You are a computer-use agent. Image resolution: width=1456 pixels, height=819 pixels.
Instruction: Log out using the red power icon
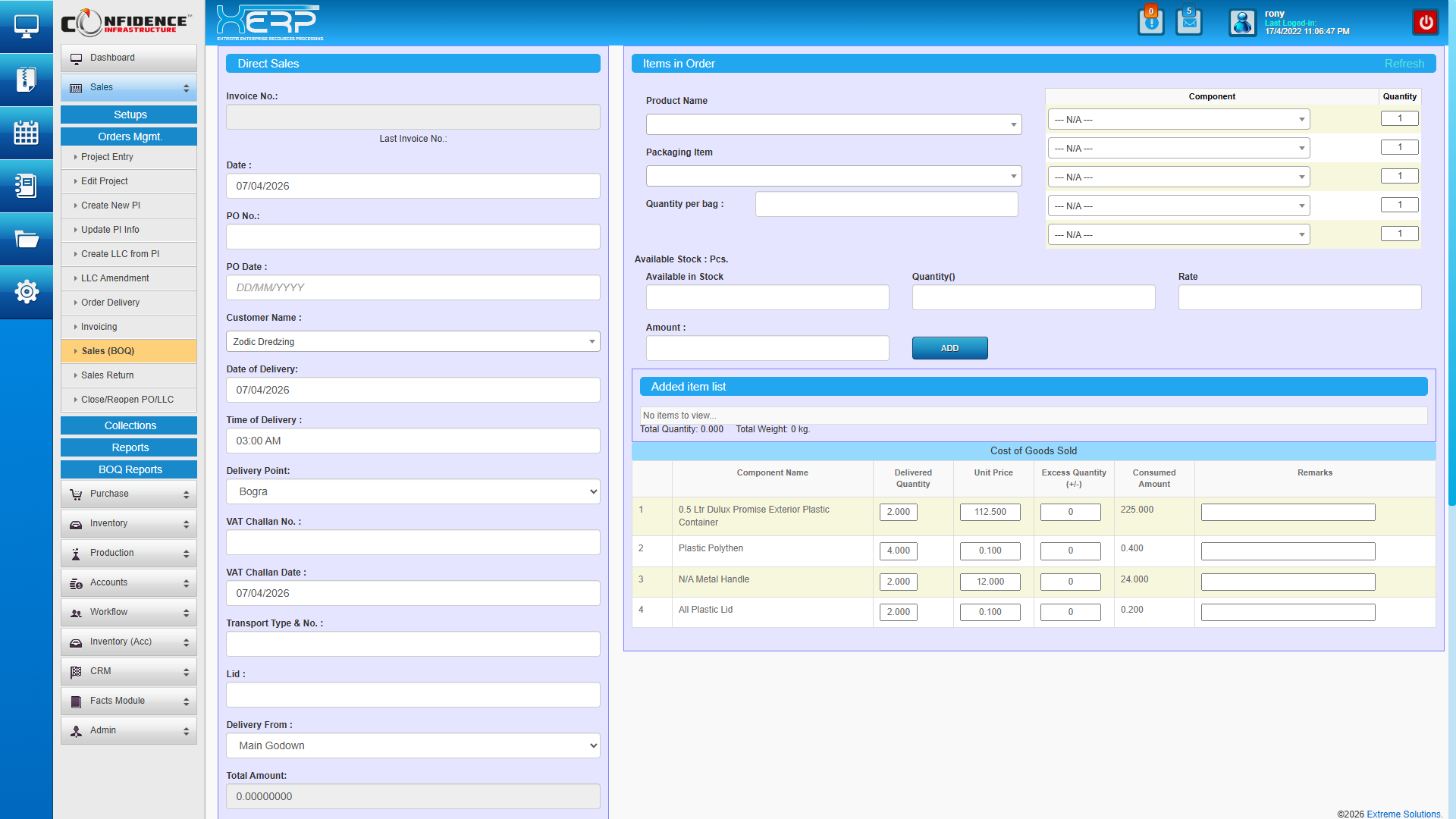[1425, 22]
